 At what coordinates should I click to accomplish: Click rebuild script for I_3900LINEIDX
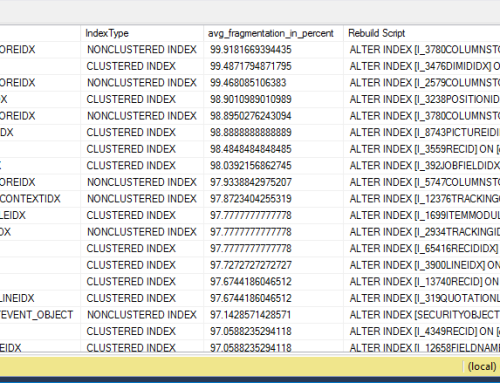[422, 265]
